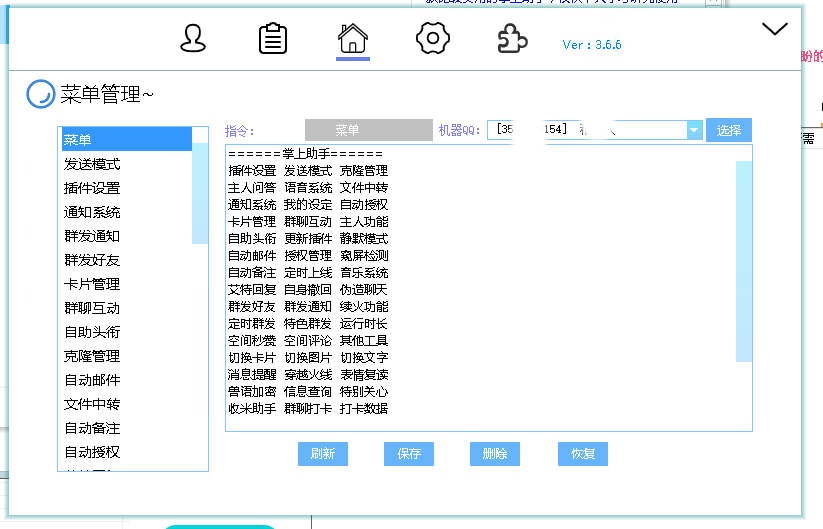Select 克隆管理 in the left list
The image size is (823, 529).
click(x=126, y=356)
